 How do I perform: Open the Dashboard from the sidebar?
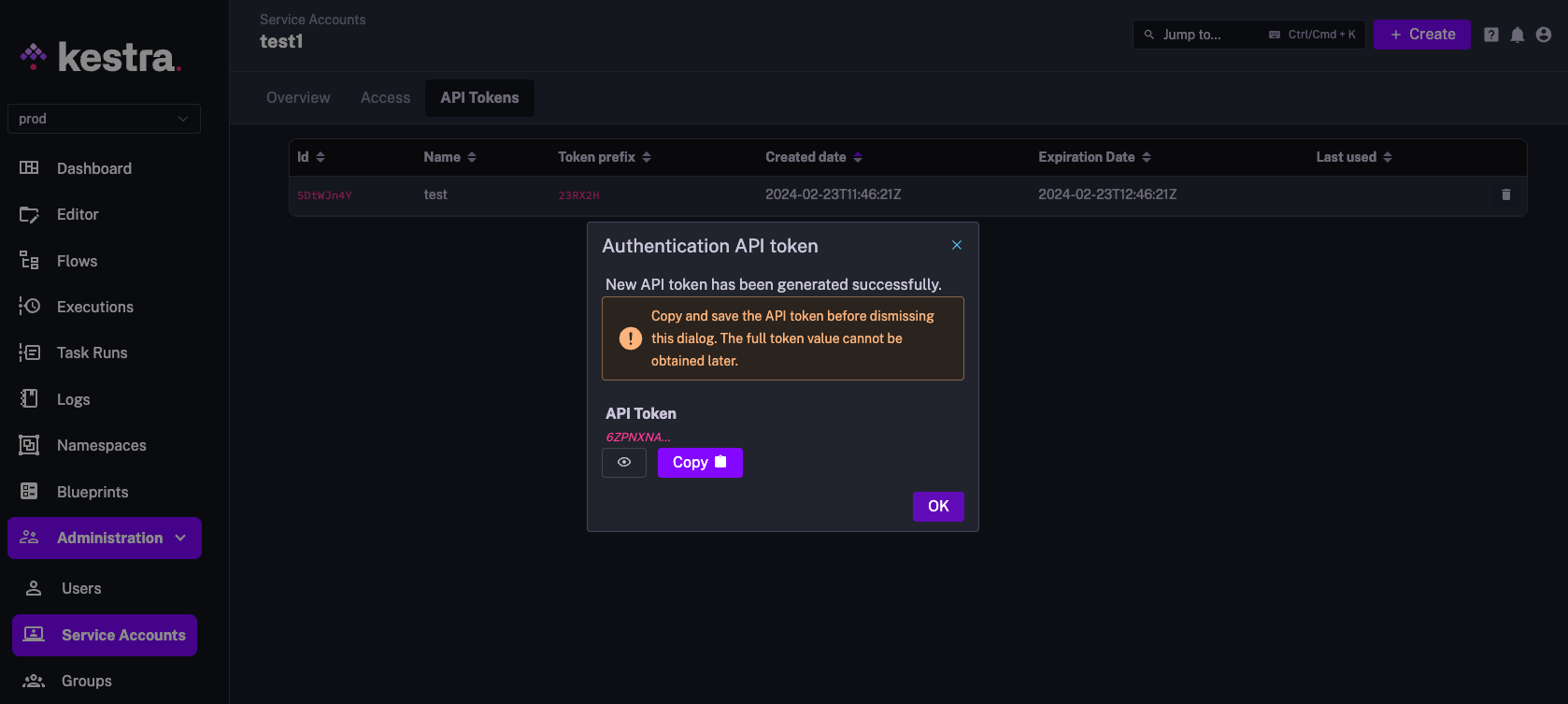click(x=93, y=168)
